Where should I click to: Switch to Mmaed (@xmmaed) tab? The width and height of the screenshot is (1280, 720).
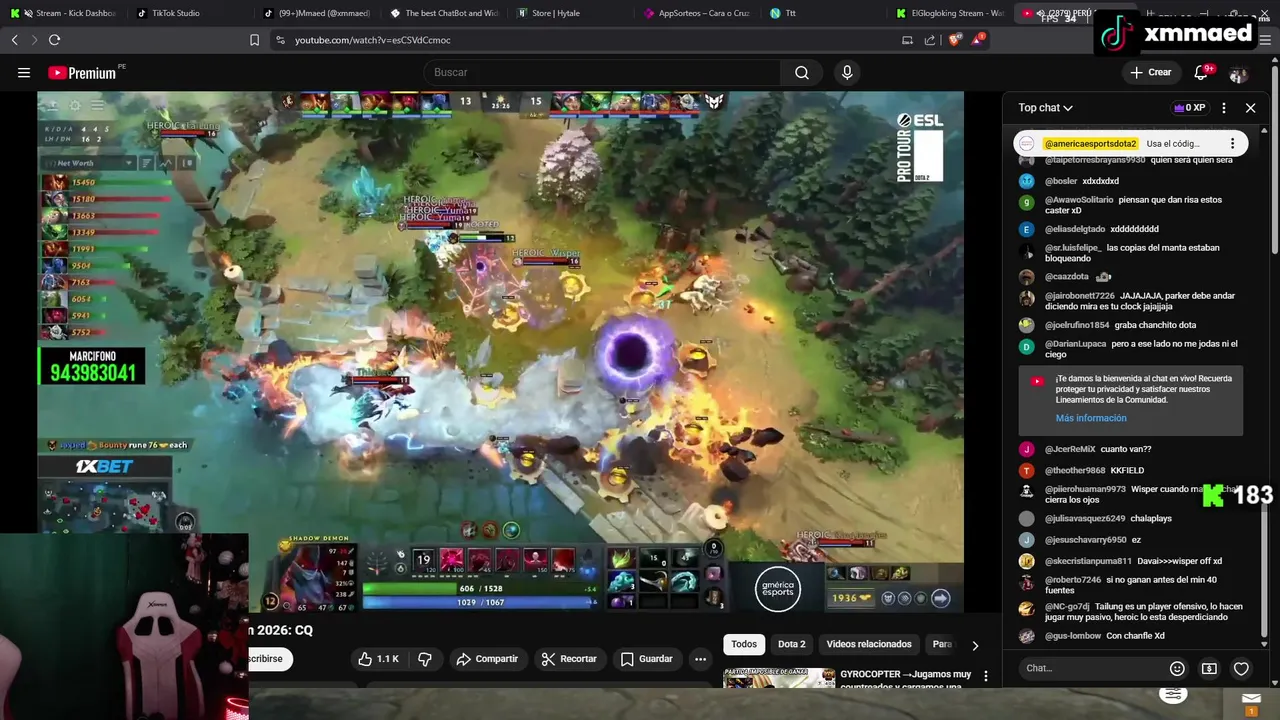pyautogui.click(x=318, y=13)
